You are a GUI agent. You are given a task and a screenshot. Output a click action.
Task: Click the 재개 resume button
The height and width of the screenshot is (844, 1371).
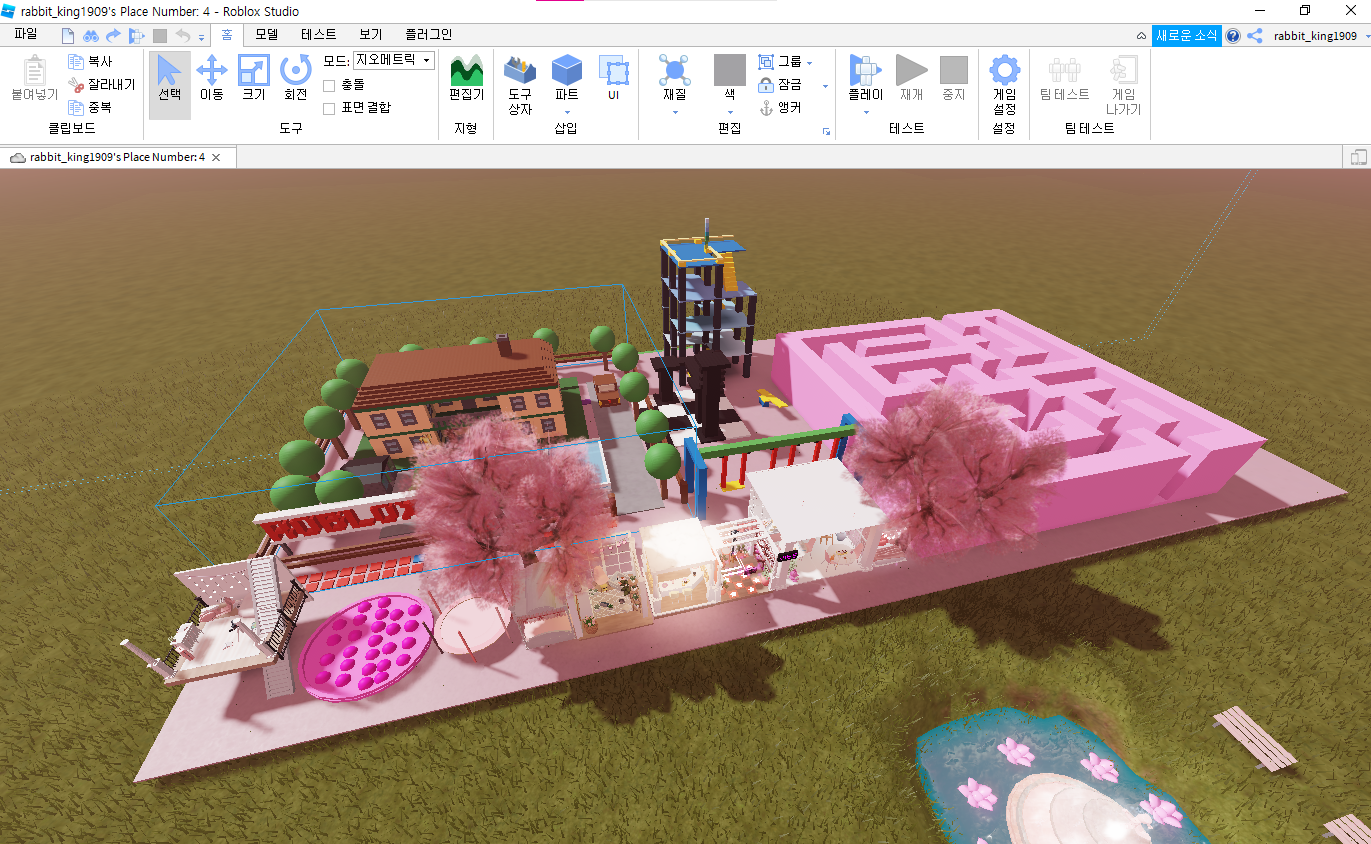point(911,79)
